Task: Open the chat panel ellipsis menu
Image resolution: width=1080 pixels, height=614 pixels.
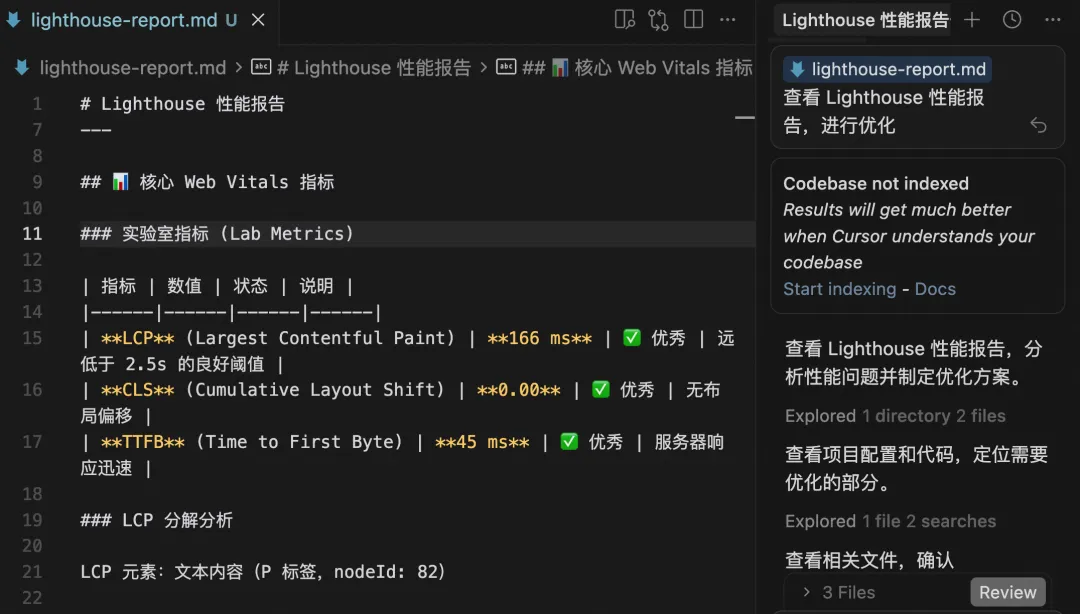Action: click(x=1052, y=19)
